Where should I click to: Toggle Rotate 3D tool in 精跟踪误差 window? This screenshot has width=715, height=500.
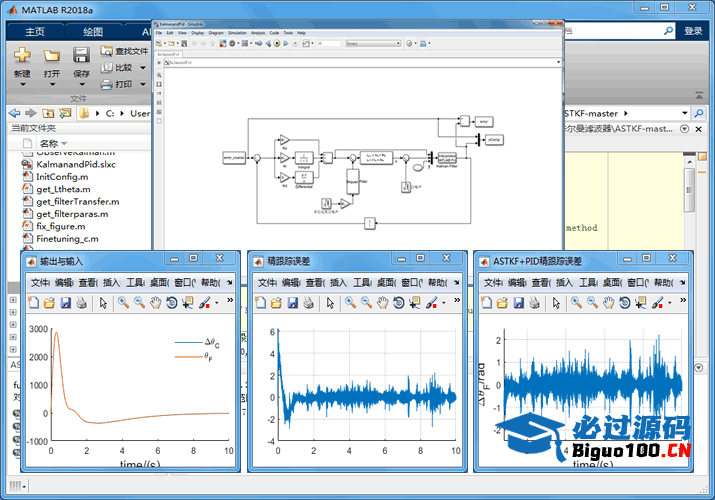399,303
